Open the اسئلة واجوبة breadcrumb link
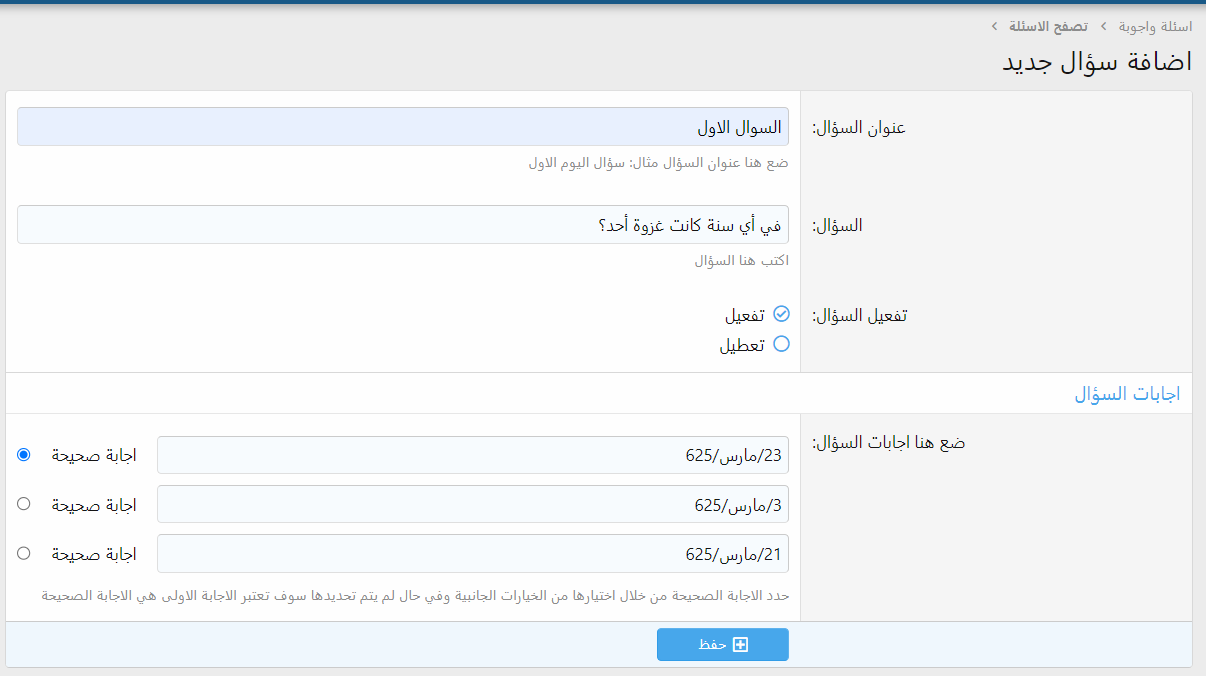 pyautogui.click(x=1154, y=25)
